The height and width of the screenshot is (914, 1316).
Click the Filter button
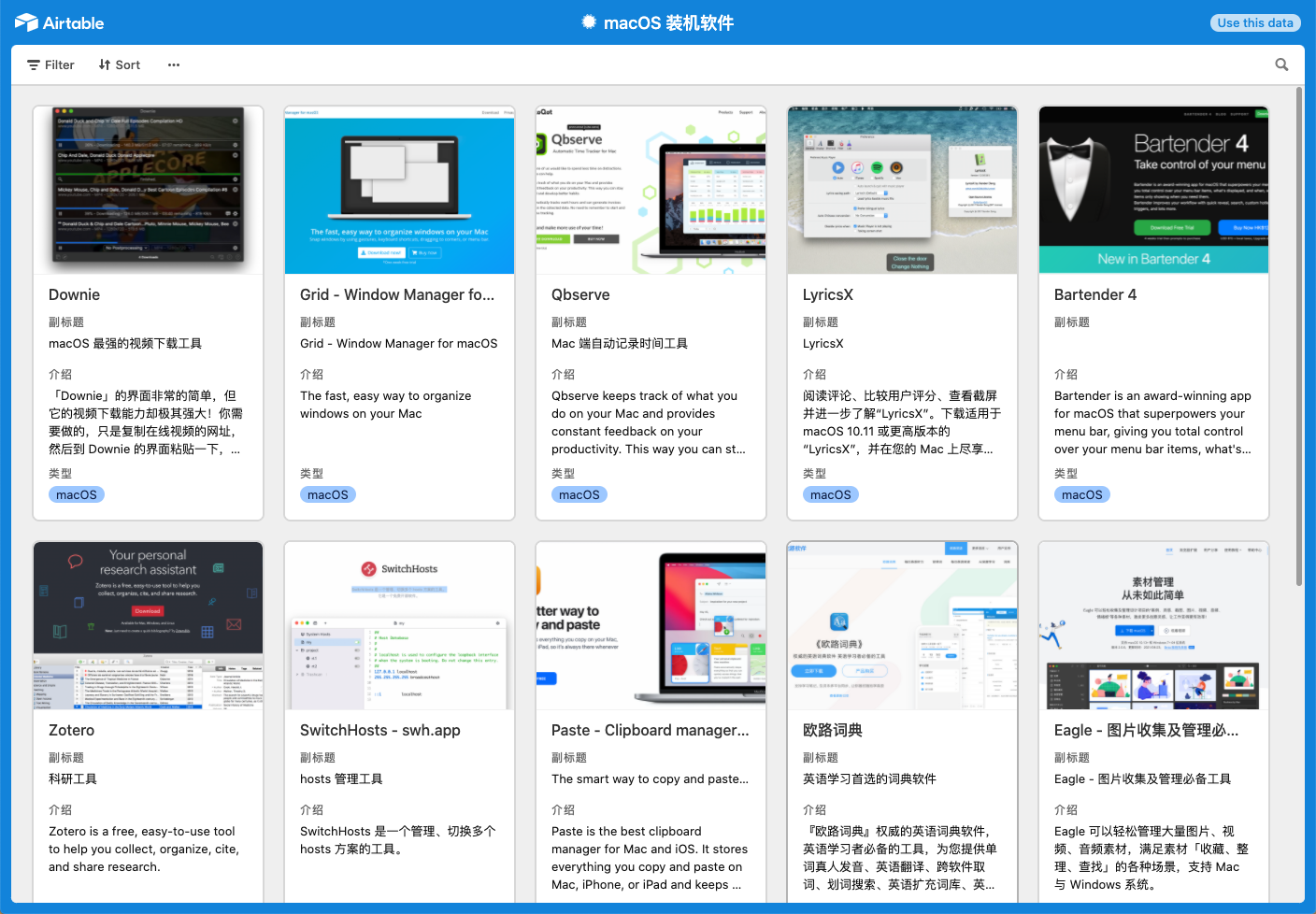tap(50, 64)
